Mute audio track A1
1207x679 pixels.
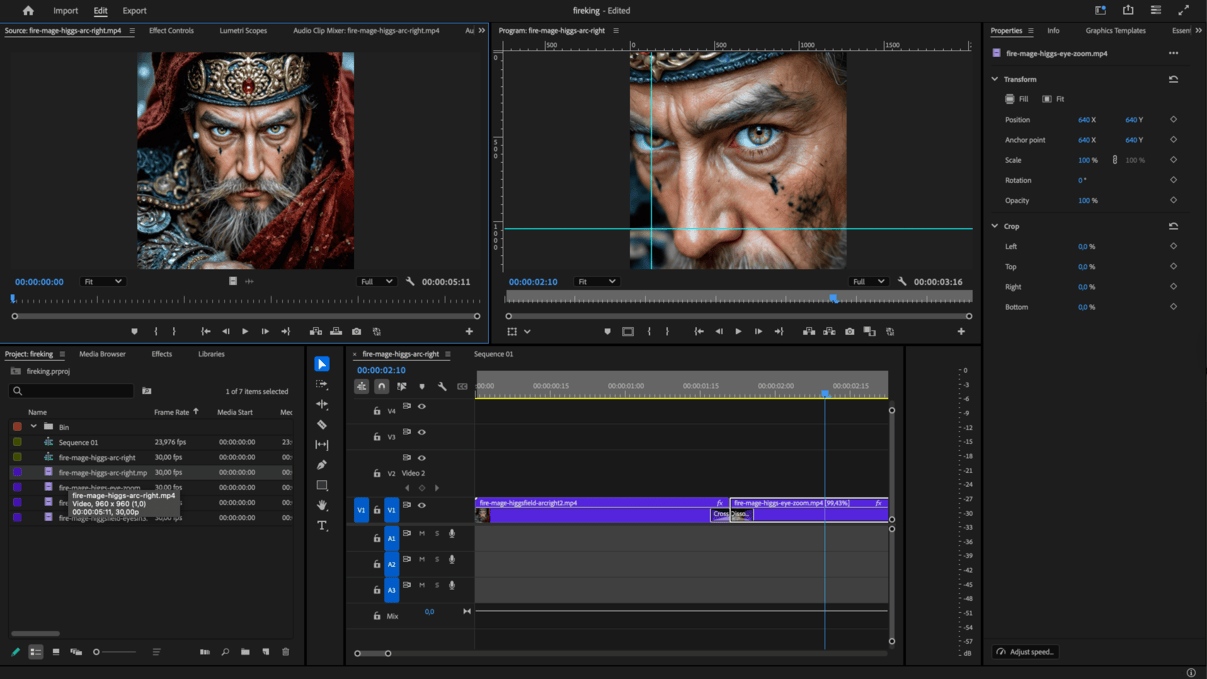coord(422,534)
